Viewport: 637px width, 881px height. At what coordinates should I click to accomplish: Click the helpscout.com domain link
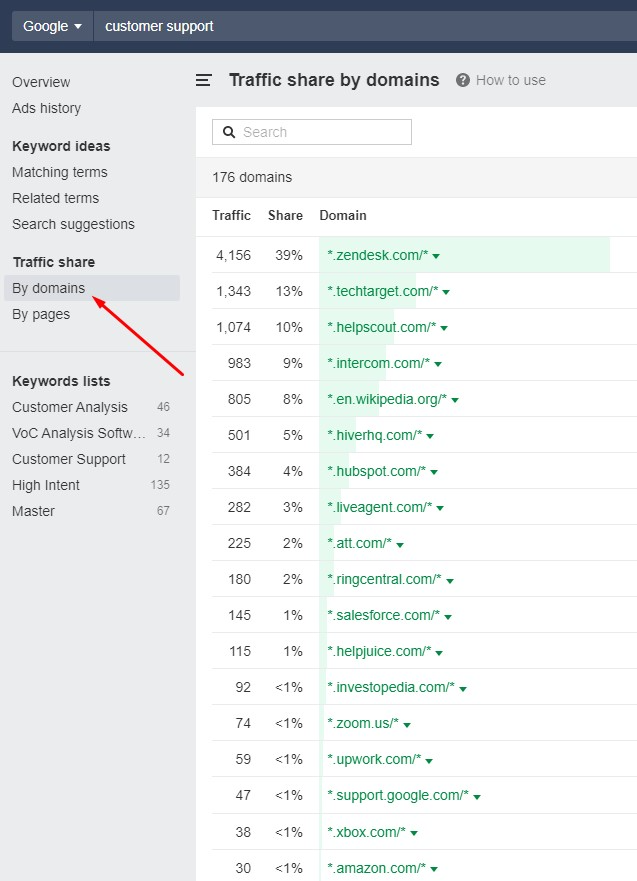[380, 327]
